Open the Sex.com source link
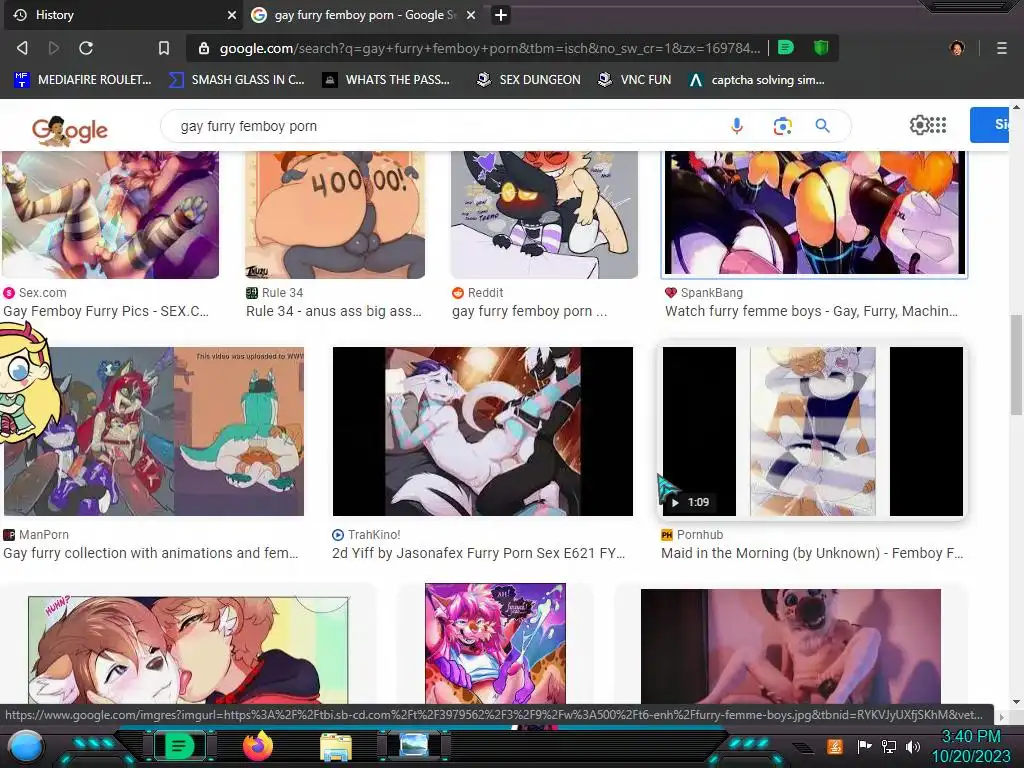Screen dimensions: 1024x768 click(35, 293)
